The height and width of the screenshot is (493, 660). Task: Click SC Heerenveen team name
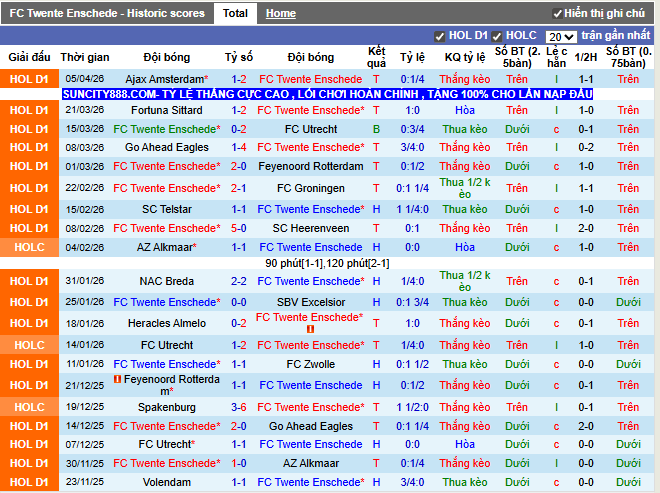click(311, 228)
